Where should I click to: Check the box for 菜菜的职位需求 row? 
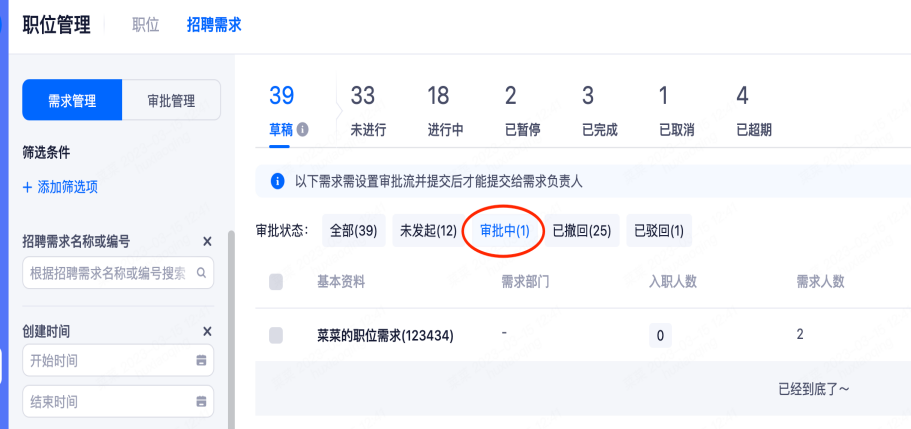click(x=277, y=336)
